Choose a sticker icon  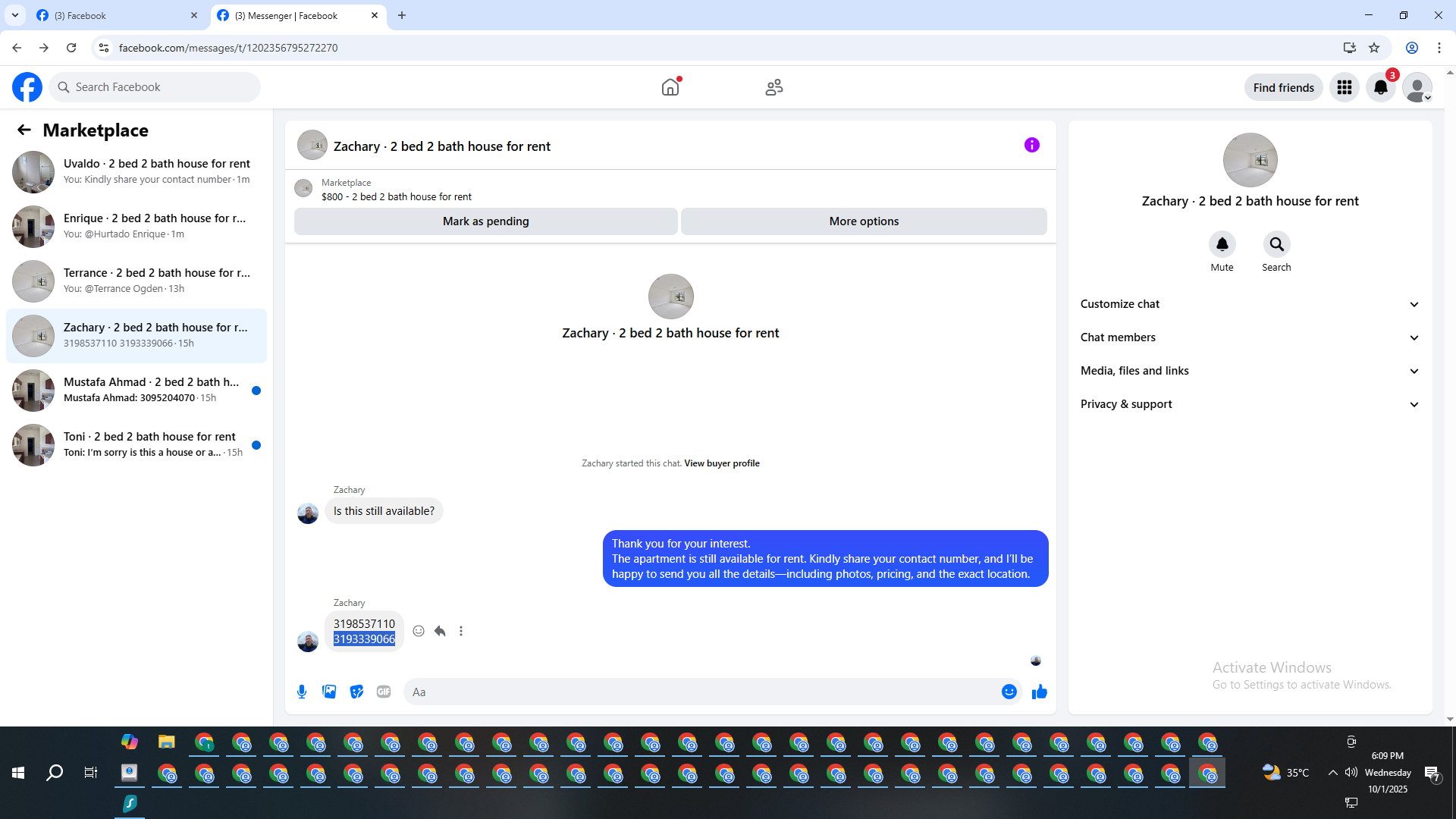pyautogui.click(x=356, y=692)
